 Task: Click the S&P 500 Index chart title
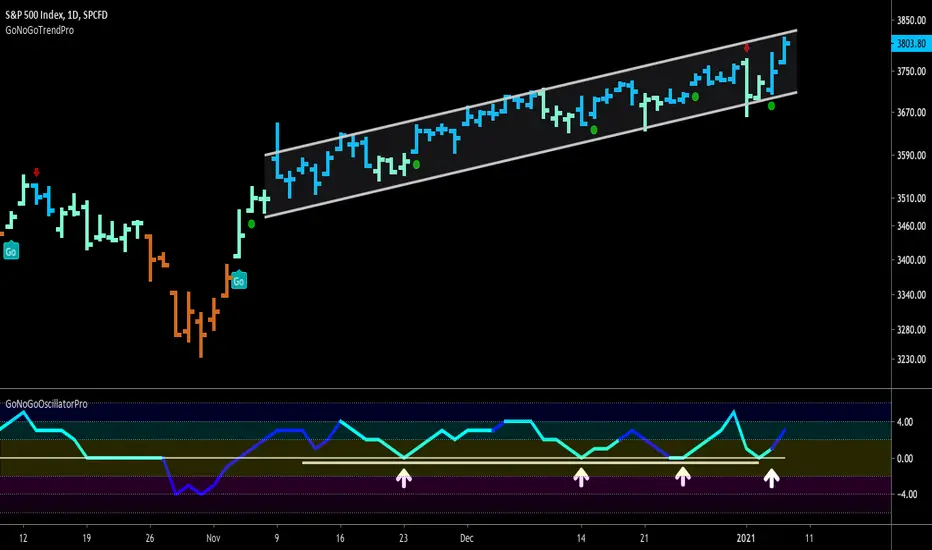56,15
